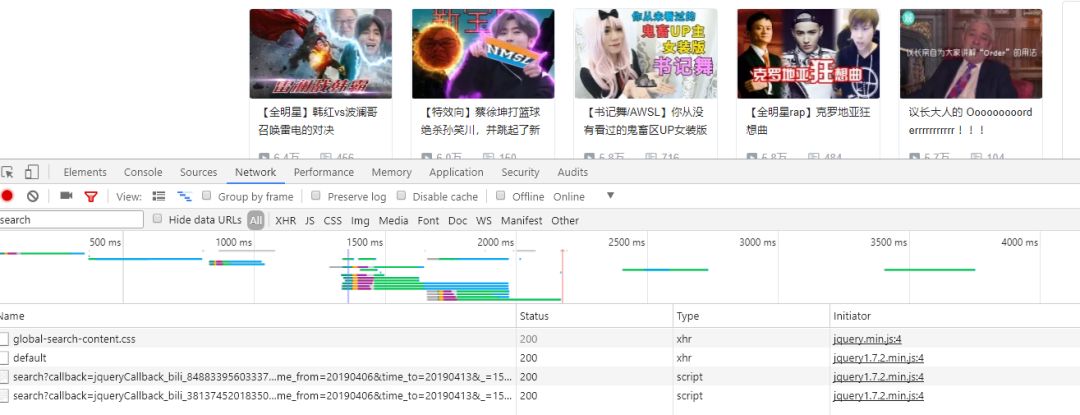The width and height of the screenshot is (1080, 415).
Task: Switch to the Application tab
Action: 456,172
